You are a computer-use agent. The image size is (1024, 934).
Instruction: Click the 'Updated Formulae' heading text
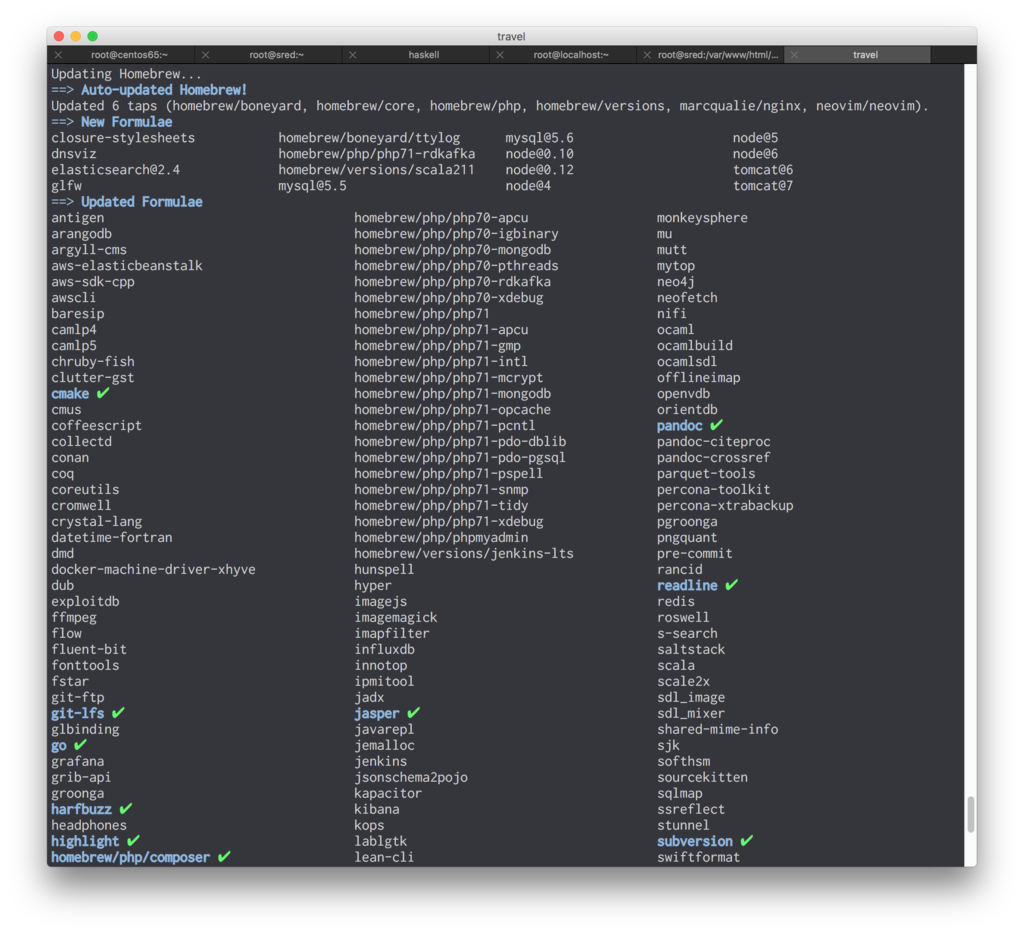pyautogui.click(x=142, y=202)
